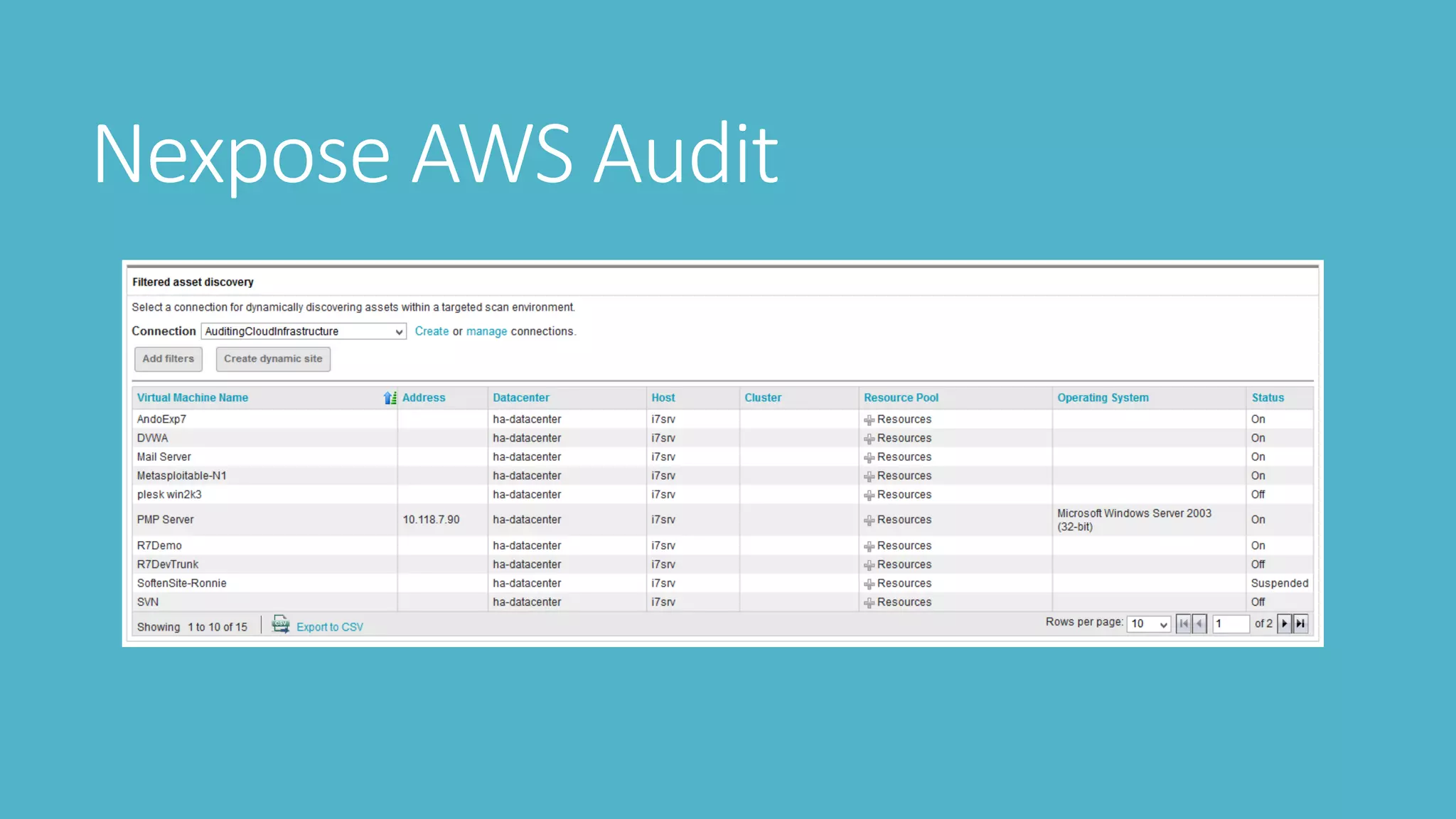This screenshot has height=819, width=1456.
Task: Click the Filtered asset discovery heading
Action: click(x=193, y=282)
